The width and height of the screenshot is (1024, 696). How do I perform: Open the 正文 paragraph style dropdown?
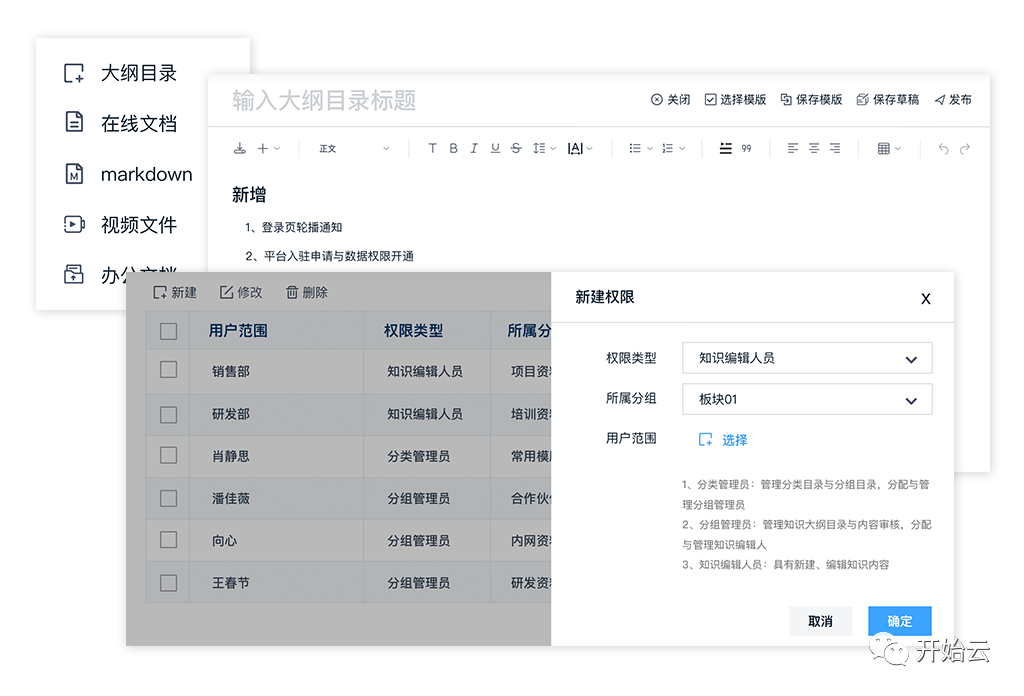354,149
